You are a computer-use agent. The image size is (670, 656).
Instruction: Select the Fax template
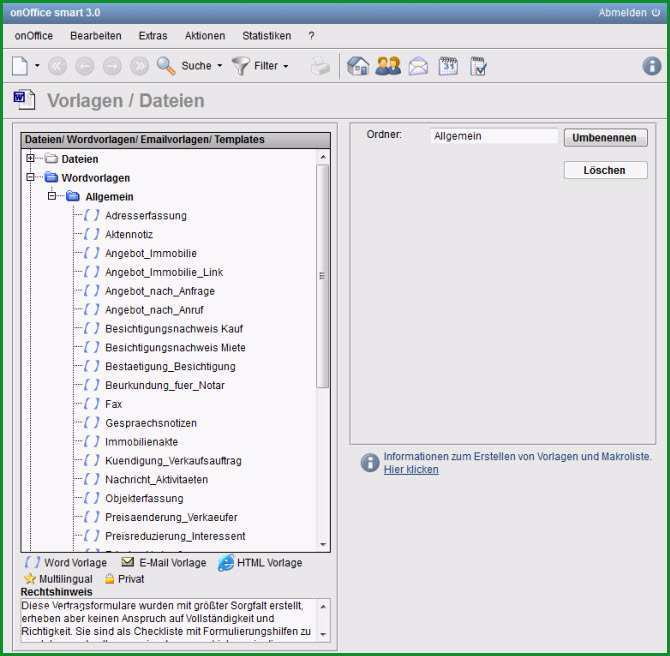[114, 404]
